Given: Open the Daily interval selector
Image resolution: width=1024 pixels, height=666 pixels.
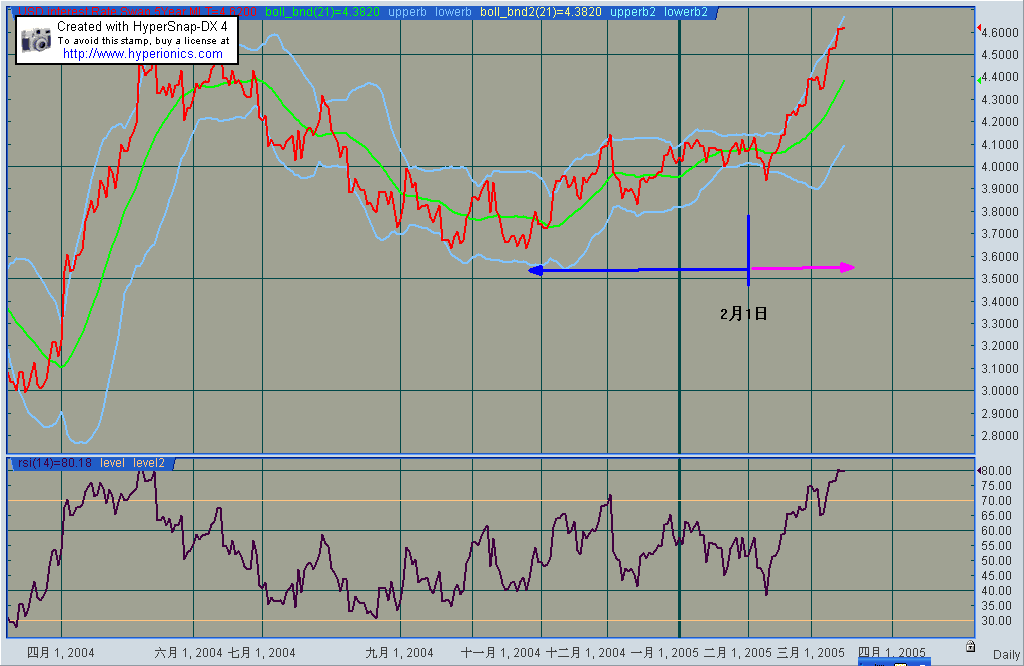Looking at the screenshot, I should [1006, 654].
